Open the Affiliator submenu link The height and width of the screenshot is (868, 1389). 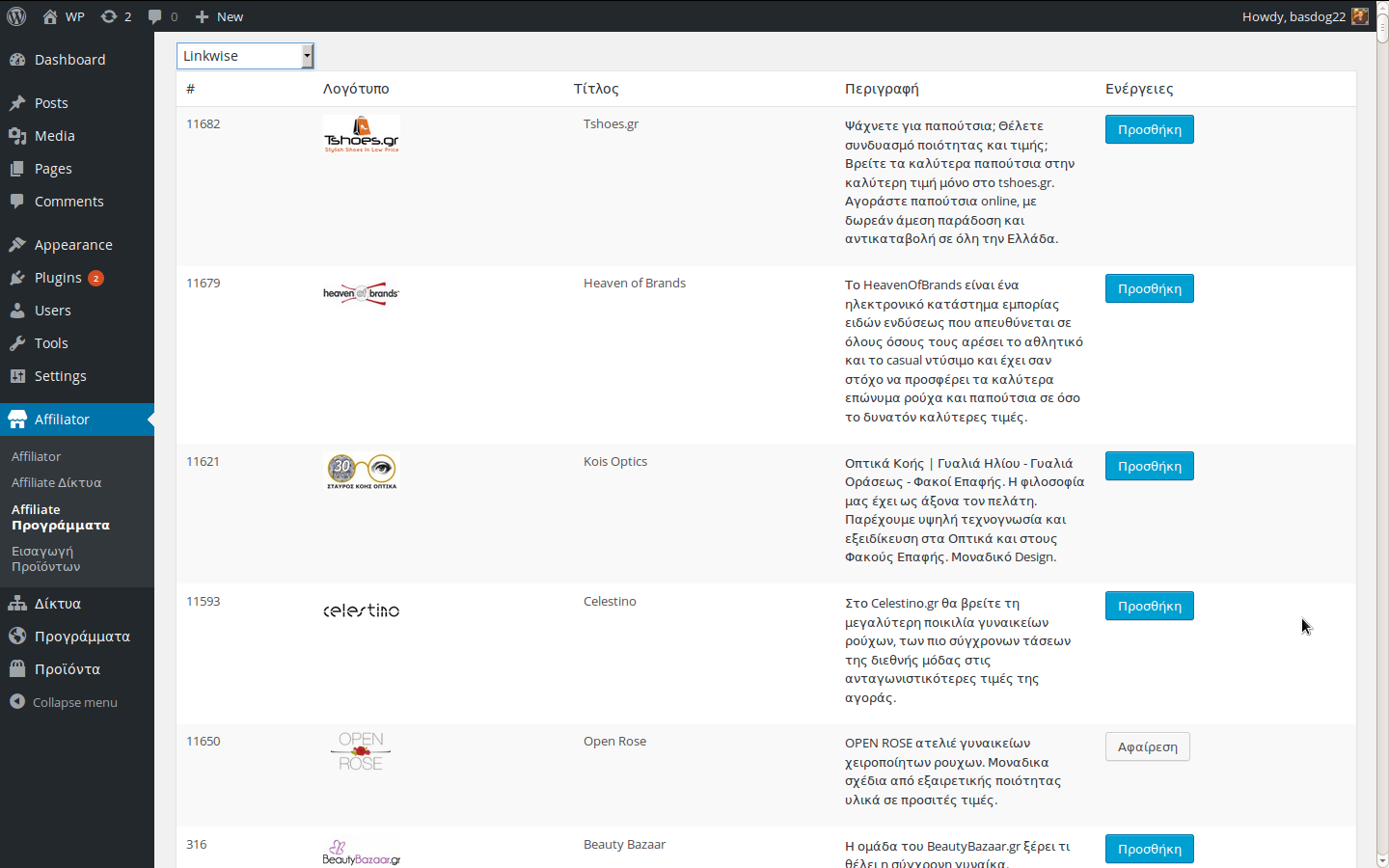pos(36,457)
